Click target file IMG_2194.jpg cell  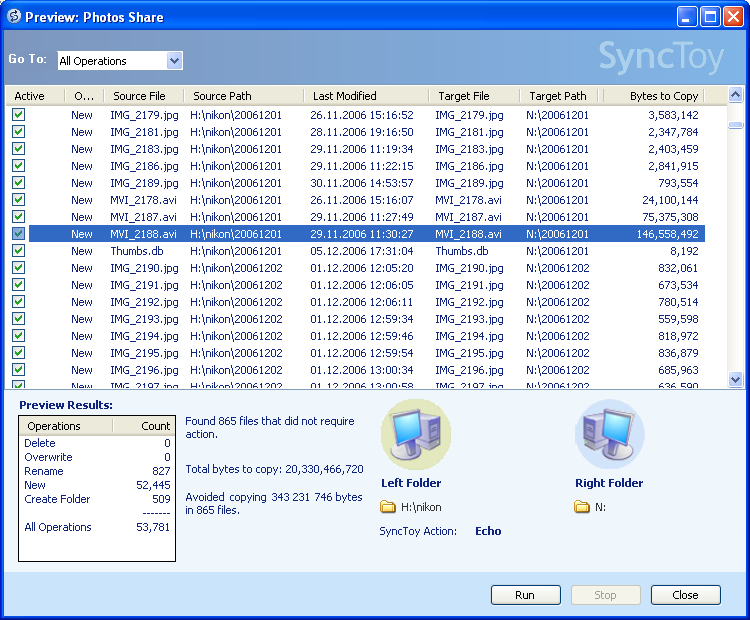(469, 336)
